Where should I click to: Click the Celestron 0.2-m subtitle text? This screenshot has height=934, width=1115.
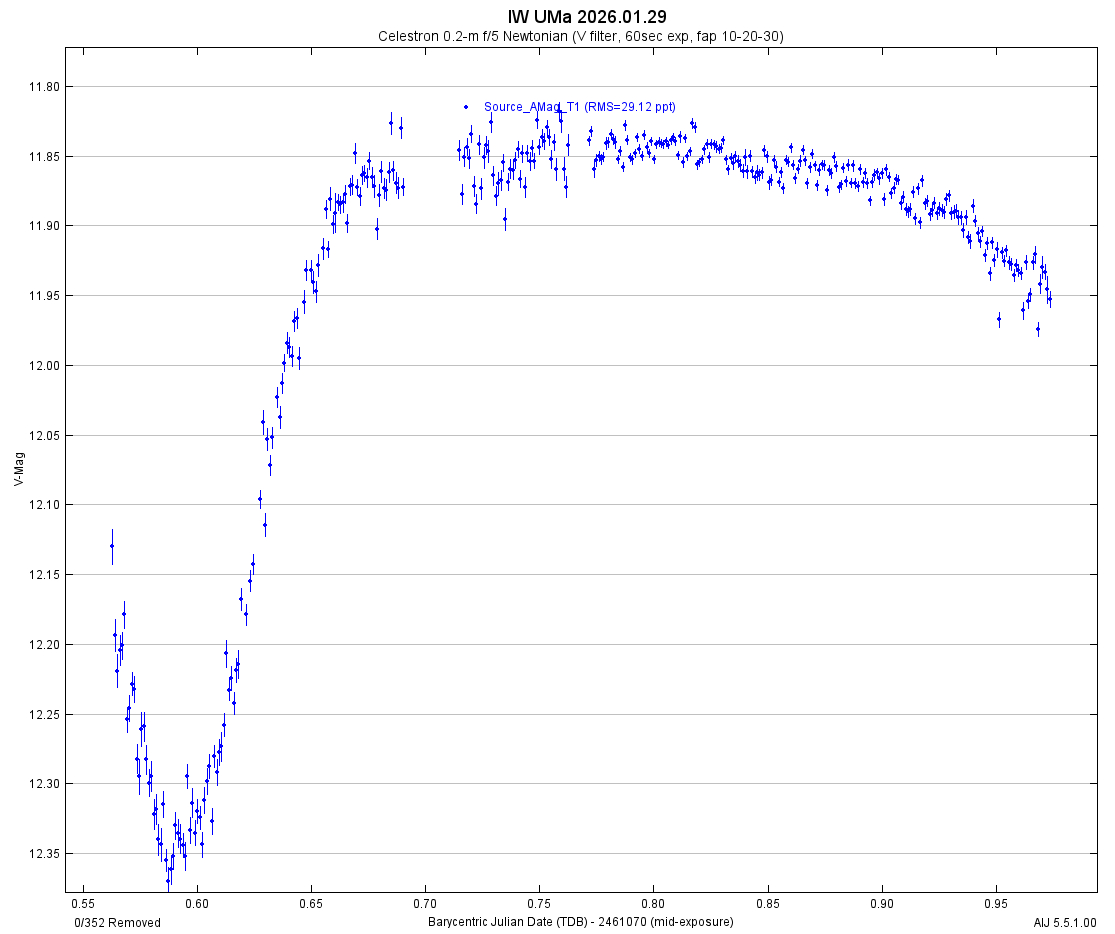click(580, 36)
